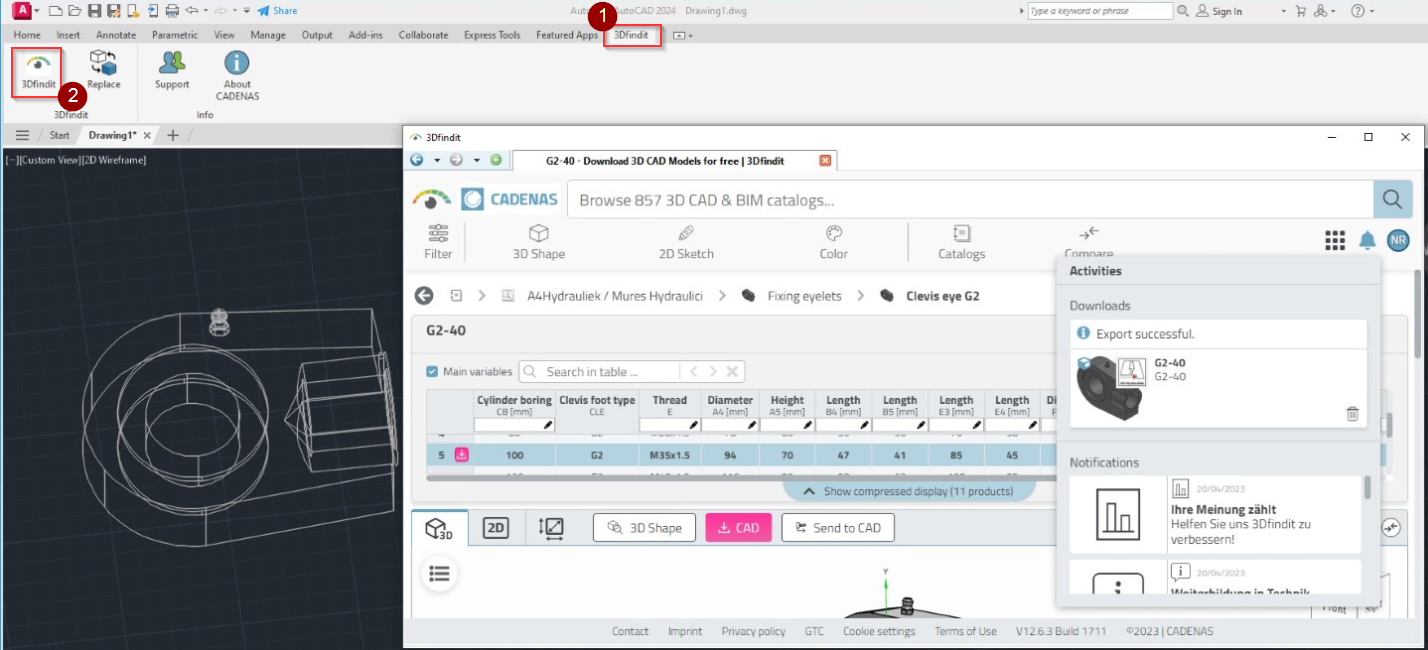Click the Send to CAD button
1428x650 pixels.
coord(838,528)
